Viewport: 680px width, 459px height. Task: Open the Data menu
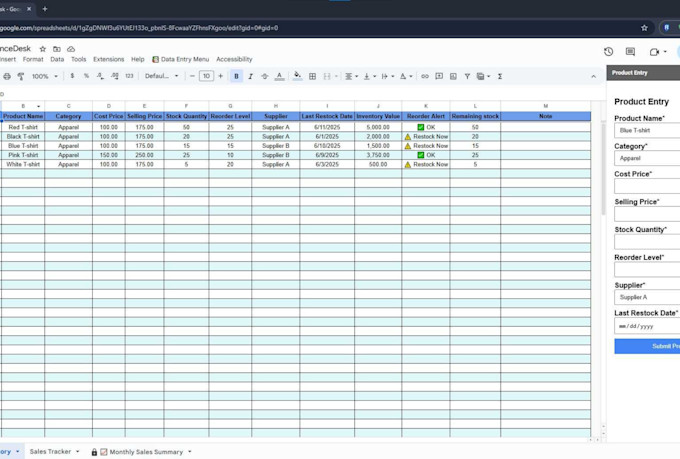point(57,59)
